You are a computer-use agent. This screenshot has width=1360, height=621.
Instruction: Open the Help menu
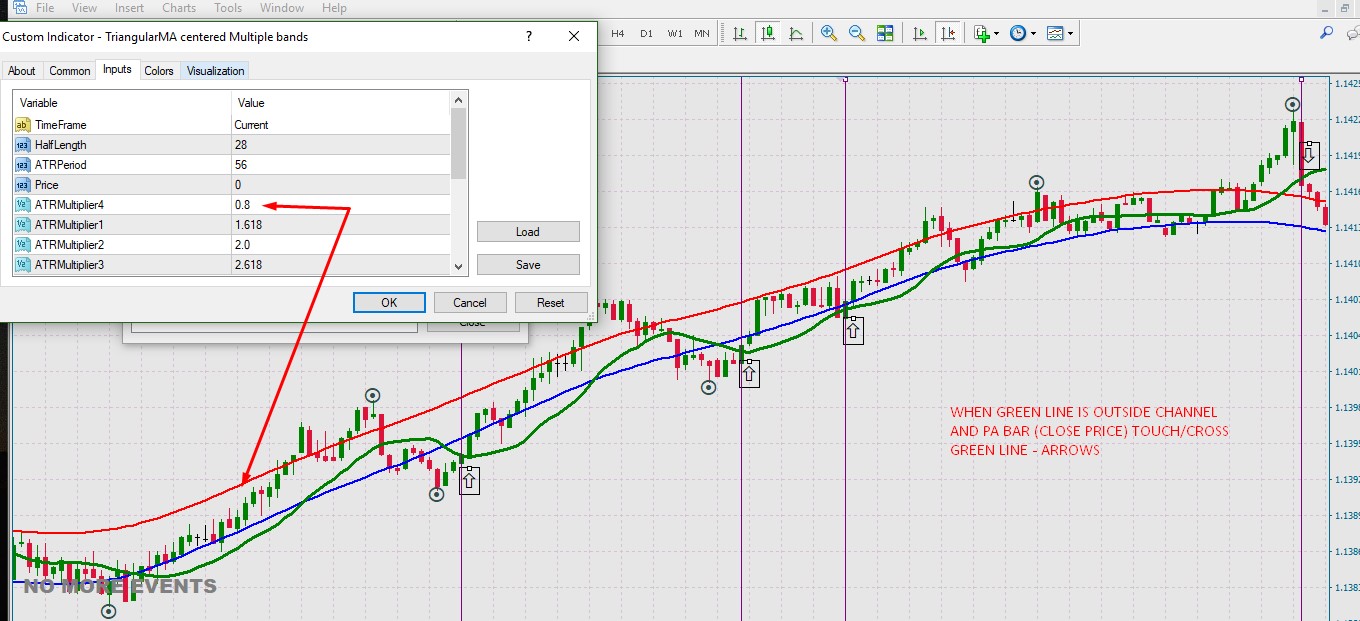[334, 8]
